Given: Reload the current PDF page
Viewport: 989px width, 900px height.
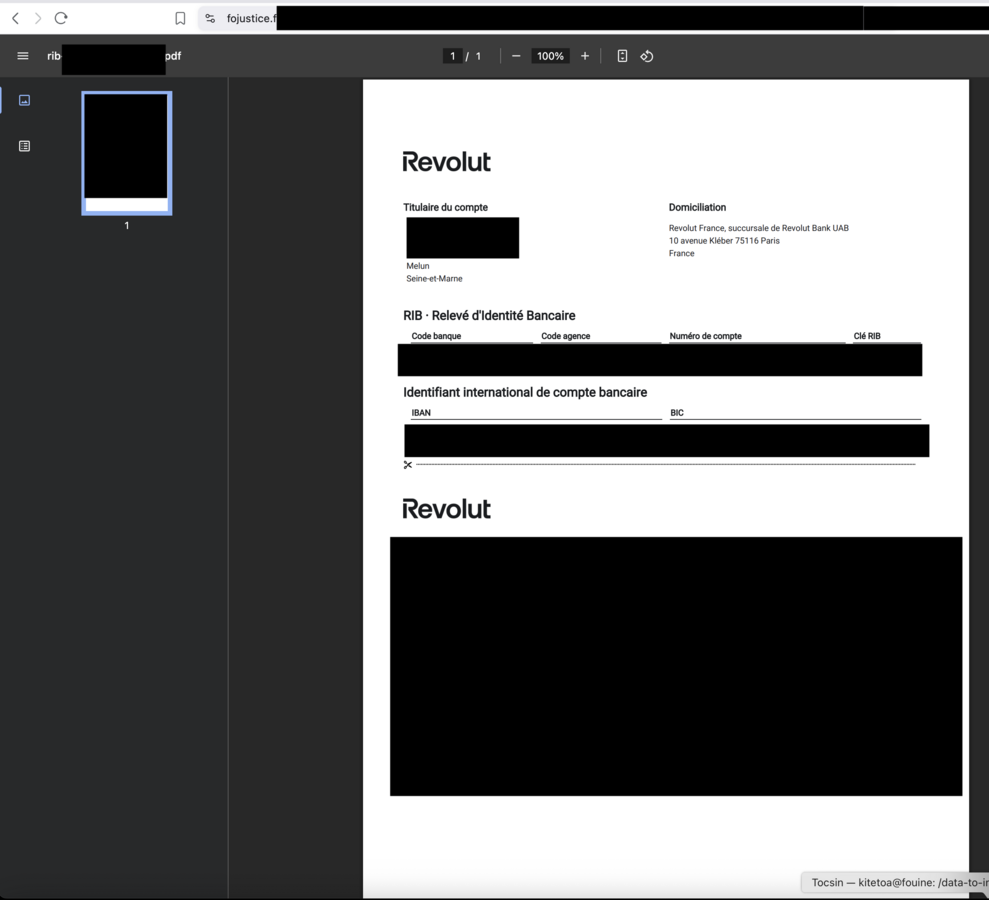Looking at the screenshot, I should pos(61,18).
